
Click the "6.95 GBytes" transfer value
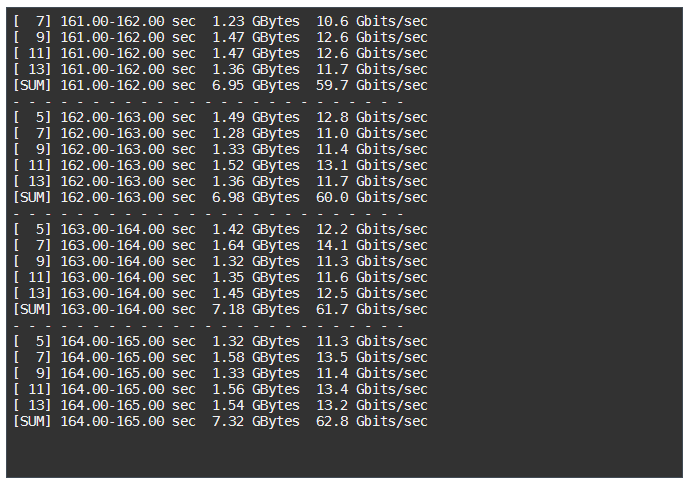pyautogui.click(x=256, y=85)
